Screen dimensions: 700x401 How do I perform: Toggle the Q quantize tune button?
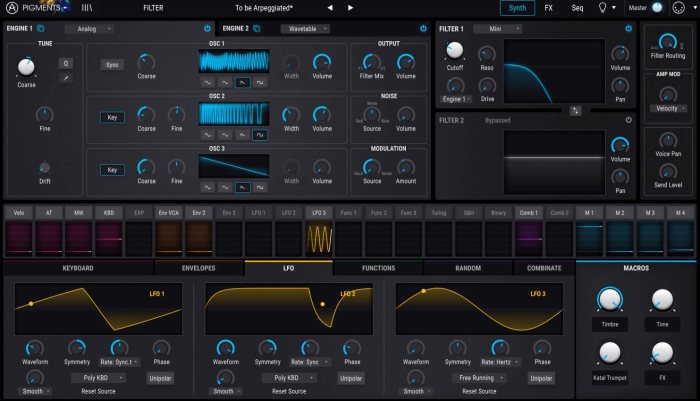66,63
